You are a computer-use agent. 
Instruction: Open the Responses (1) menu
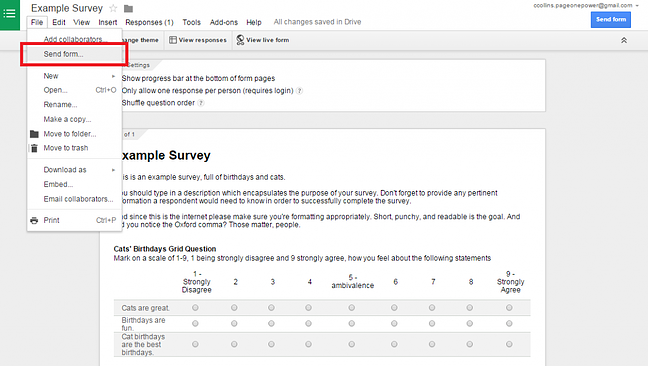(x=149, y=22)
